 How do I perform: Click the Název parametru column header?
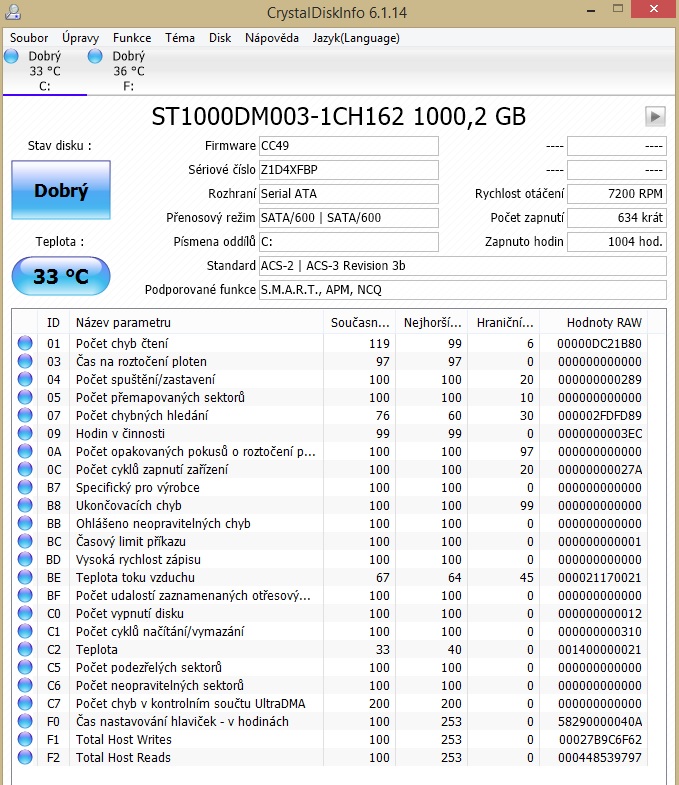pyautogui.click(x=123, y=323)
